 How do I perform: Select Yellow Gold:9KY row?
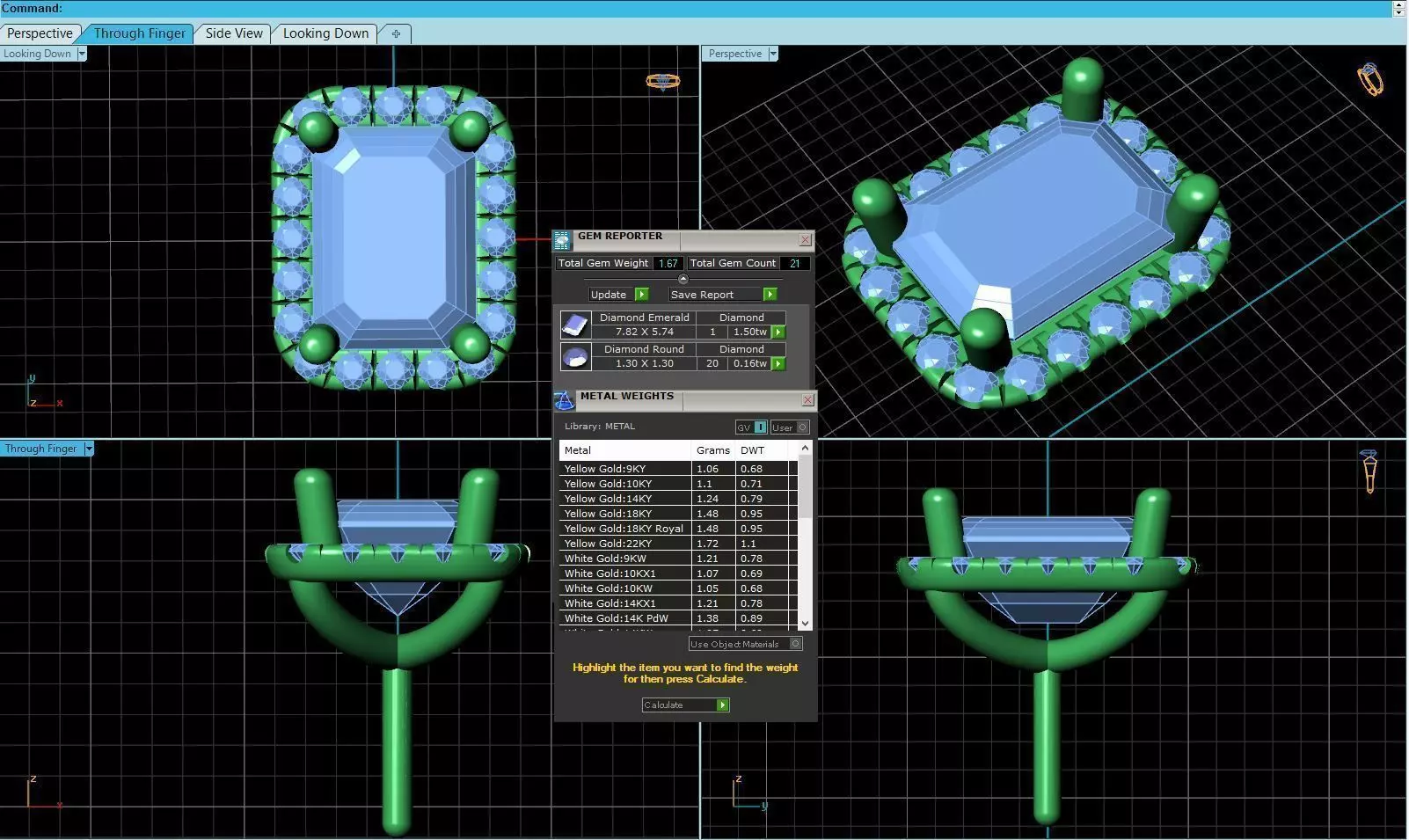click(x=678, y=469)
